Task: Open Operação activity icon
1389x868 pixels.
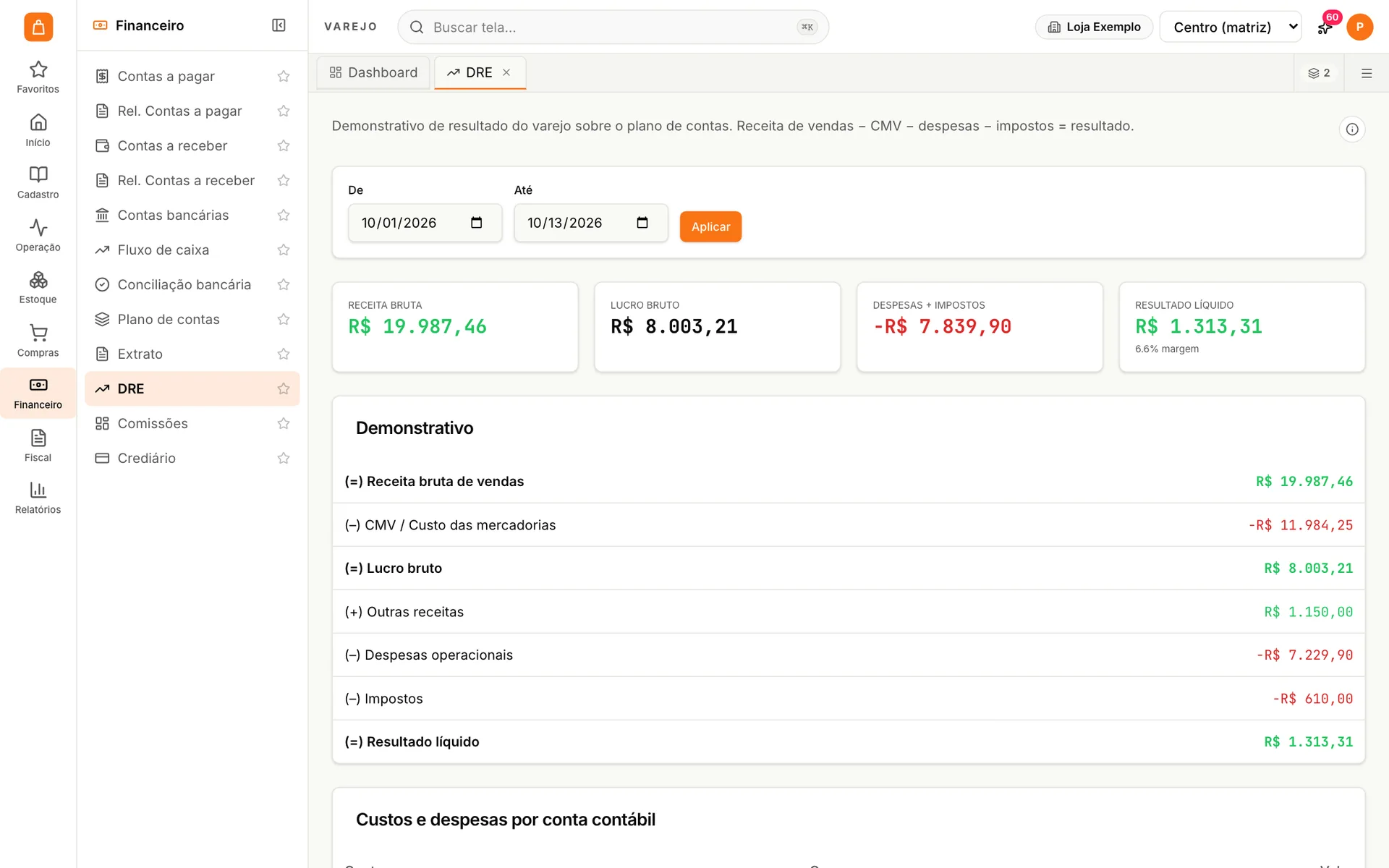Action: point(38,236)
